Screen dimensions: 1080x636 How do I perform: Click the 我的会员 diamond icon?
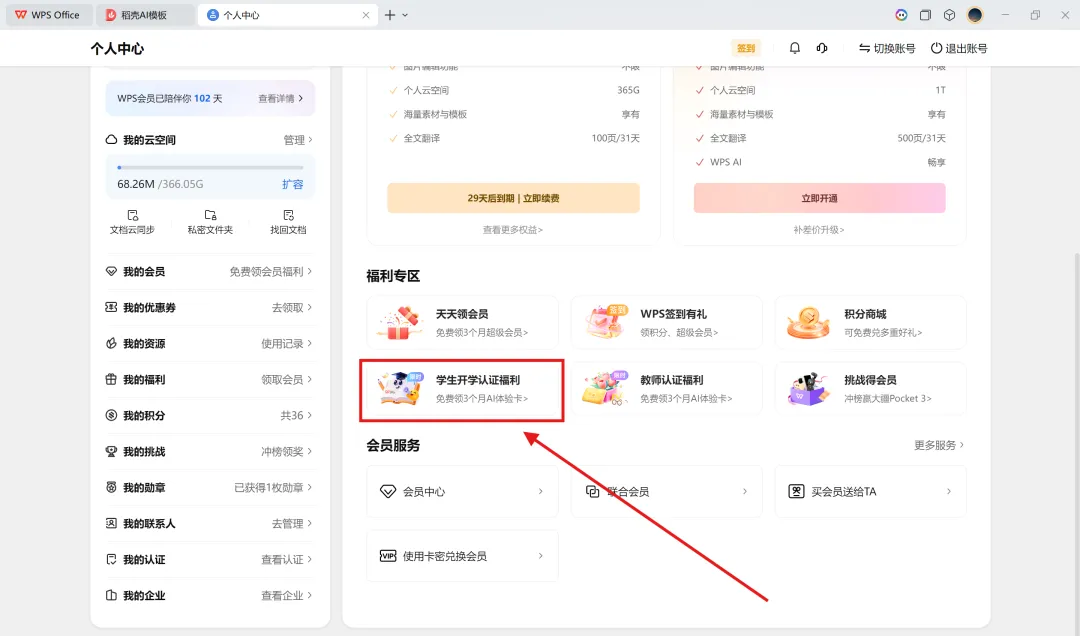[x=111, y=271]
